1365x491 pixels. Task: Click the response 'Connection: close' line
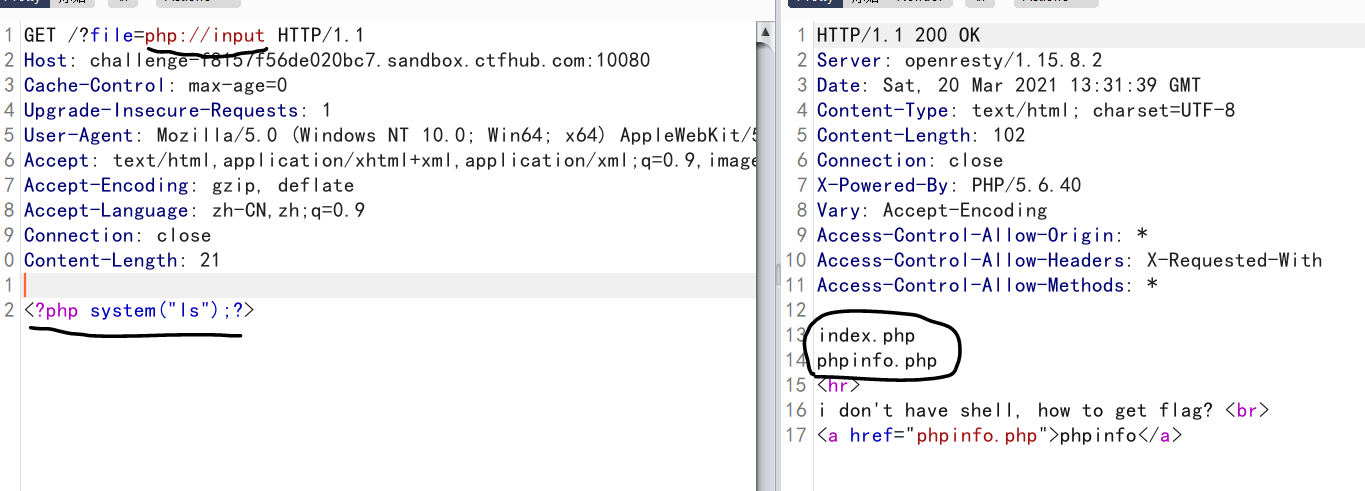click(910, 160)
